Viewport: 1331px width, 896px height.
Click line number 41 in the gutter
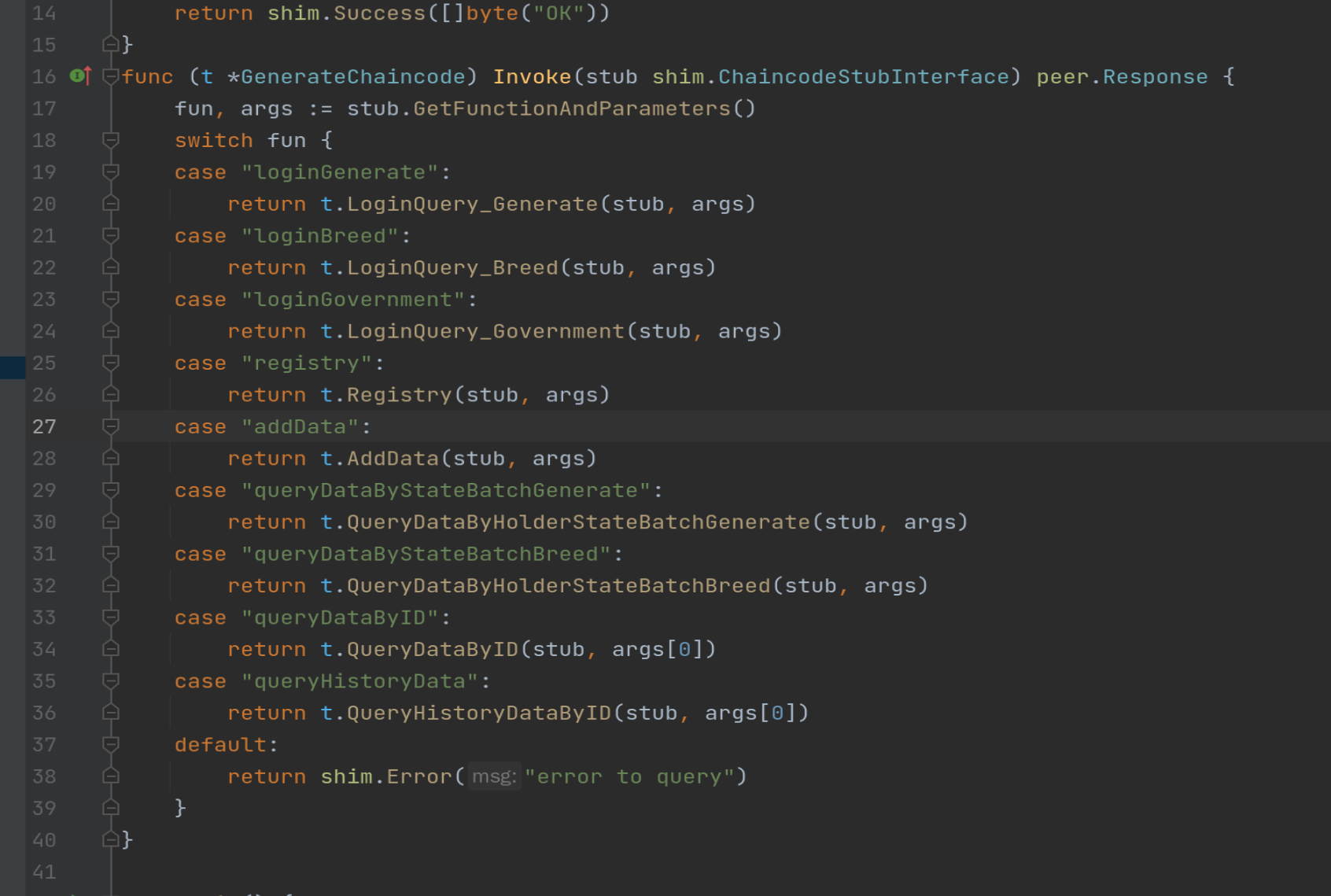click(44, 872)
